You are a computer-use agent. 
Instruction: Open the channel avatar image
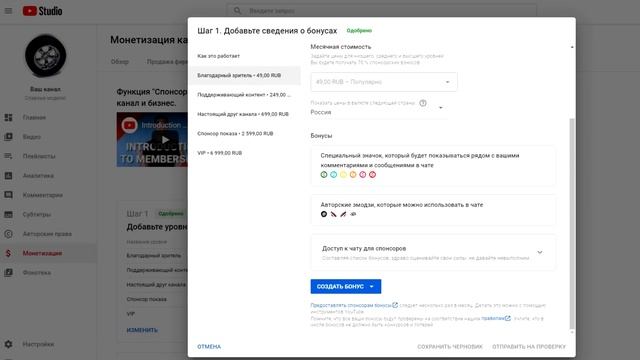45,56
